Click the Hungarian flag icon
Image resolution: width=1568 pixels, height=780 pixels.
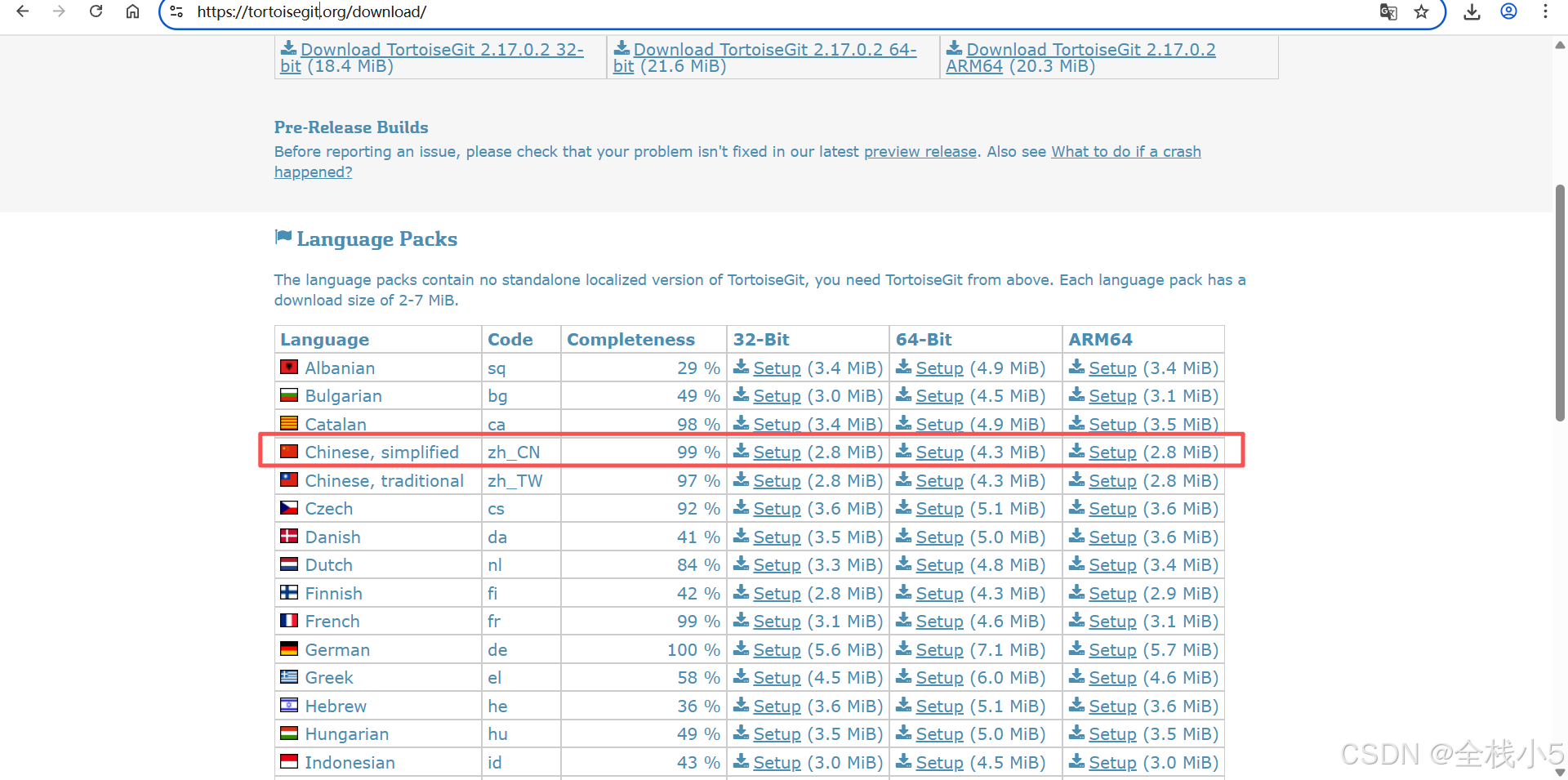point(289,733)
